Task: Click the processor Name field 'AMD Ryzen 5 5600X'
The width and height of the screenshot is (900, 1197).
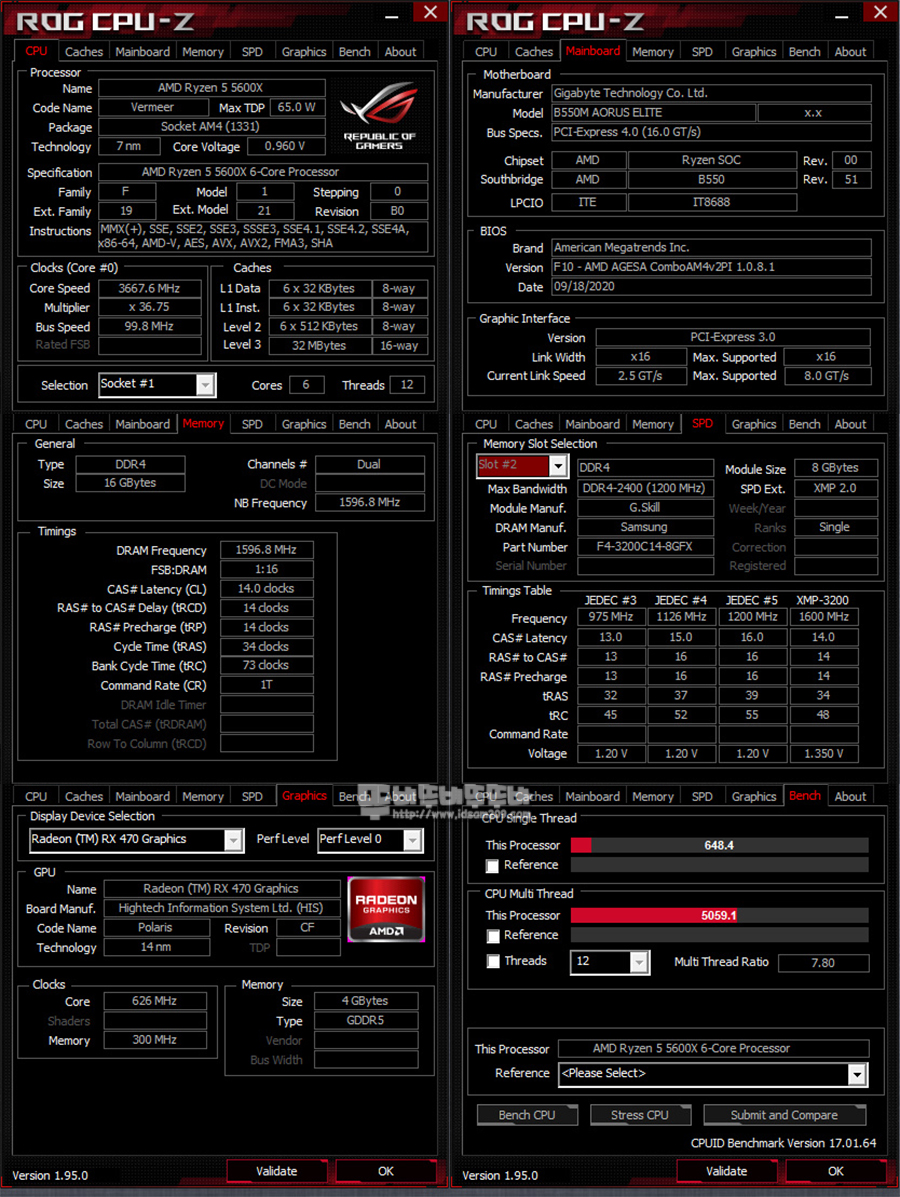Action: (211, 89)
